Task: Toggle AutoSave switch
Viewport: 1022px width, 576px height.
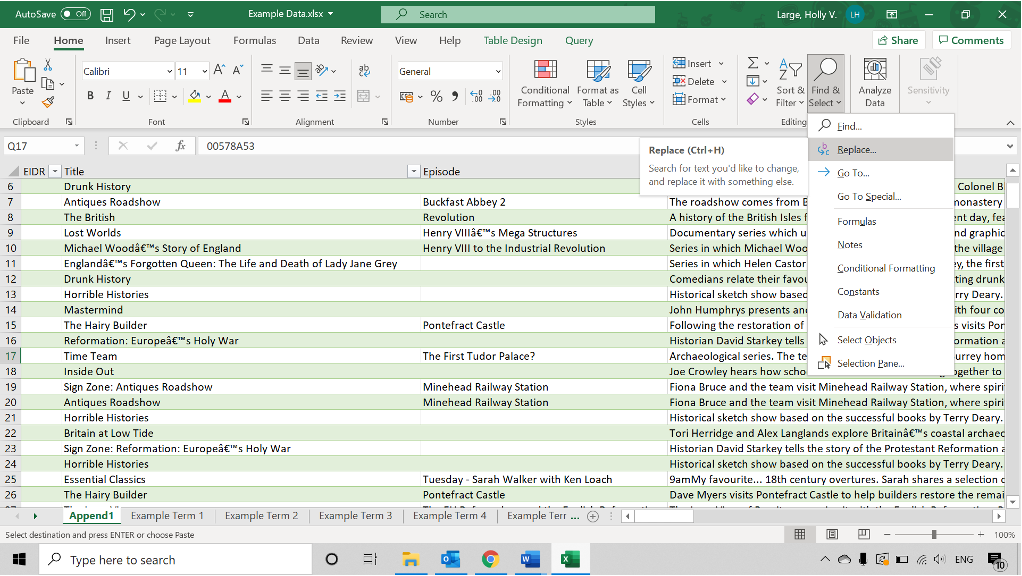Action: [76, 14]
